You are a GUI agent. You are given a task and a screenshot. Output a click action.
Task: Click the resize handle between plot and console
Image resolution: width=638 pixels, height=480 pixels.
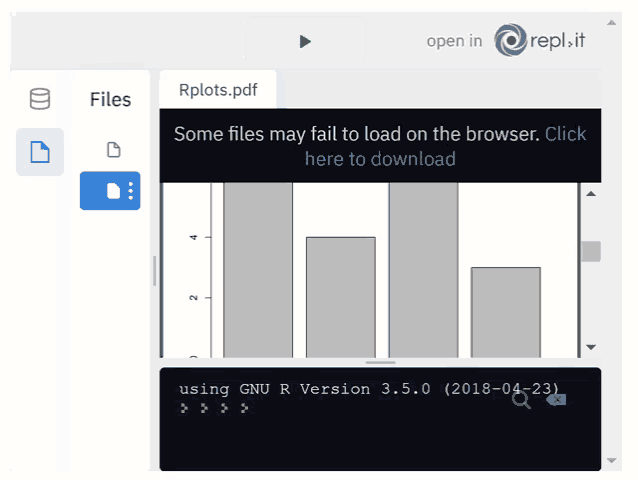380,362
